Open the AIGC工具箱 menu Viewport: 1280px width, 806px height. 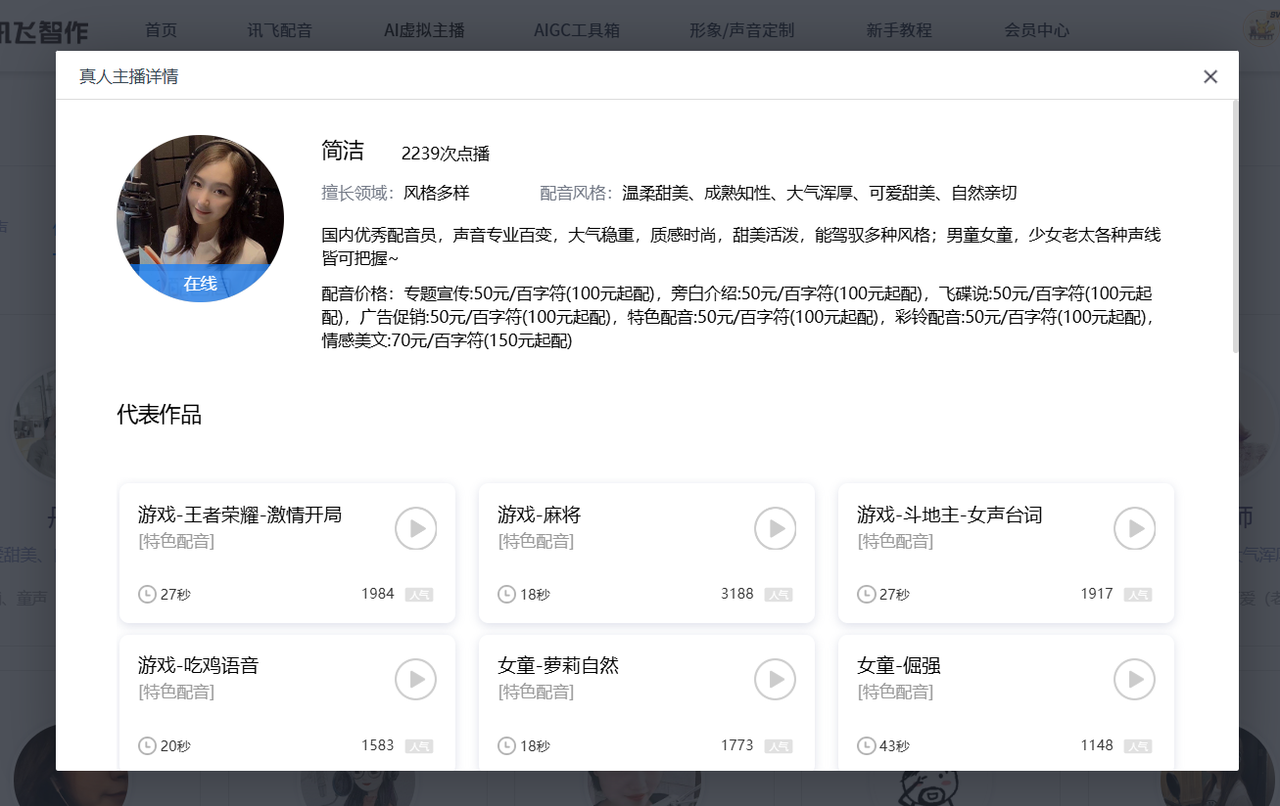pos(577,30)
